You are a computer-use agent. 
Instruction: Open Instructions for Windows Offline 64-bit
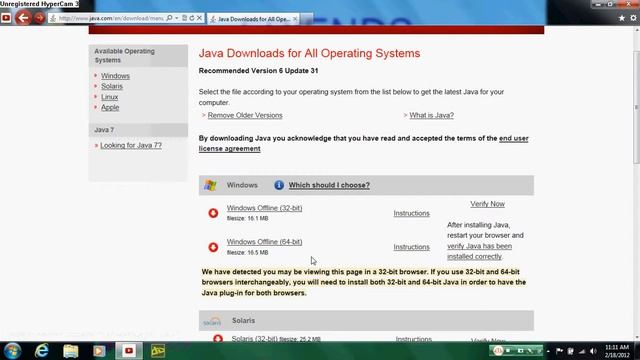[411, 247]
